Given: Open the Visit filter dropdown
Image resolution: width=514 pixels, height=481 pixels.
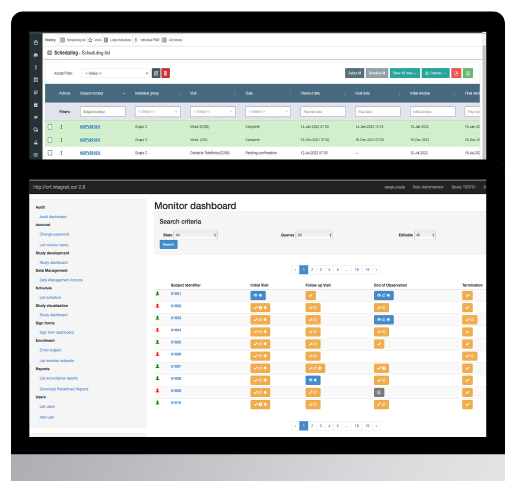Looking at the screenshot, I should click(213, 112).
